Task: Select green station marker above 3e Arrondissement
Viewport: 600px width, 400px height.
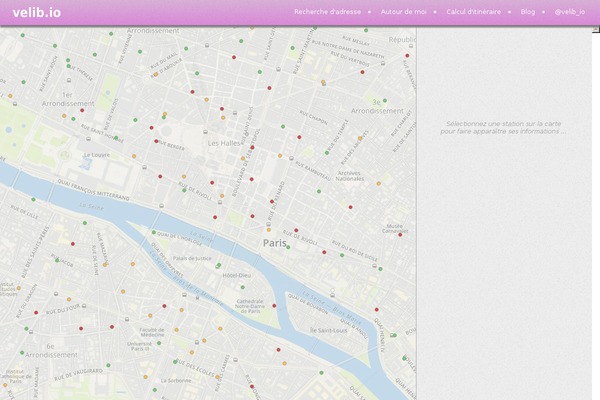Action: pos(385,100)
